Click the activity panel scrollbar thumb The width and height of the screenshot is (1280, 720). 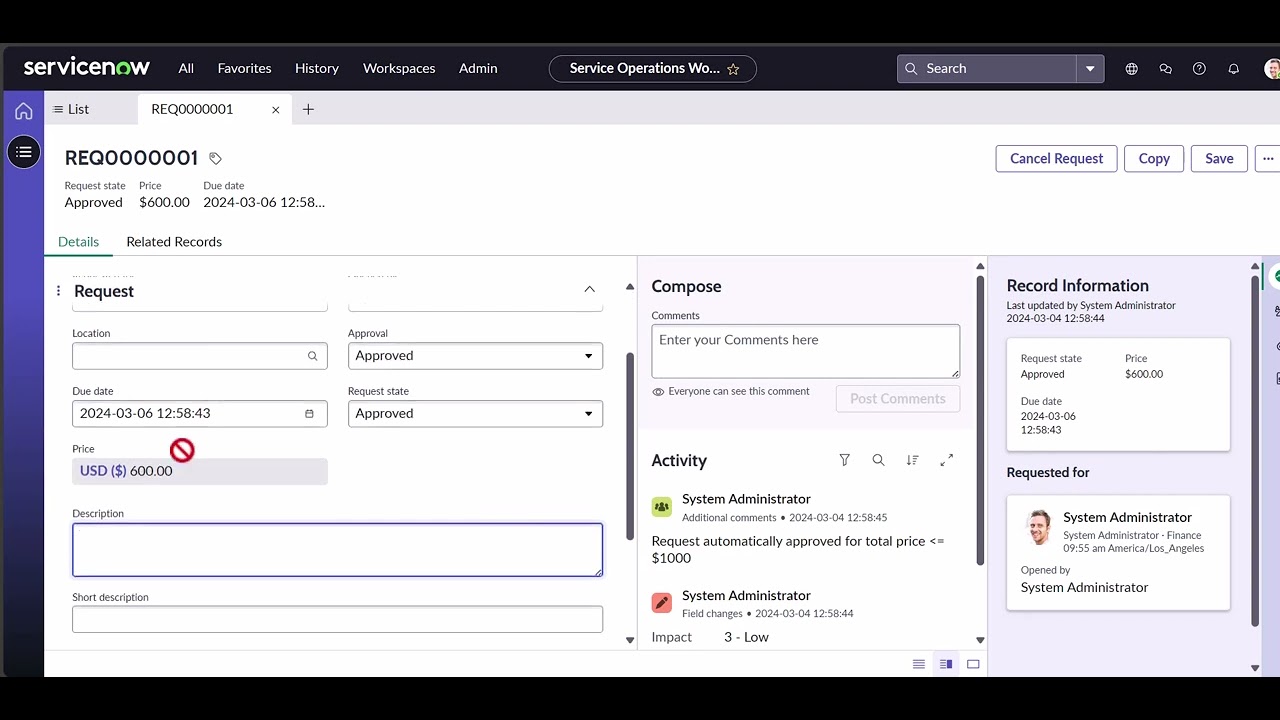(980, 420)
